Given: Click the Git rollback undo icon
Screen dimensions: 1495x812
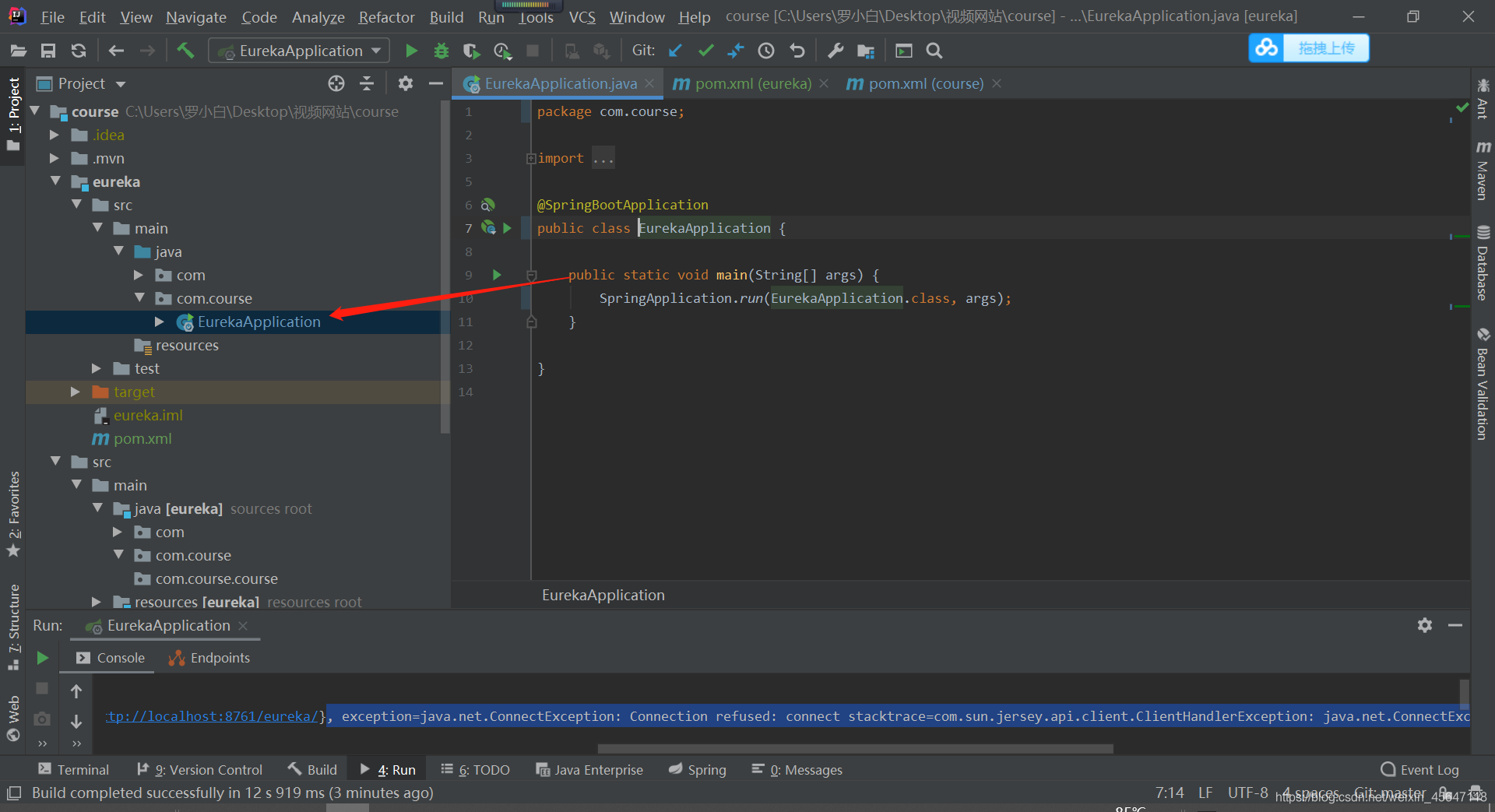Looking at the screenshot, I should point(797,51).
